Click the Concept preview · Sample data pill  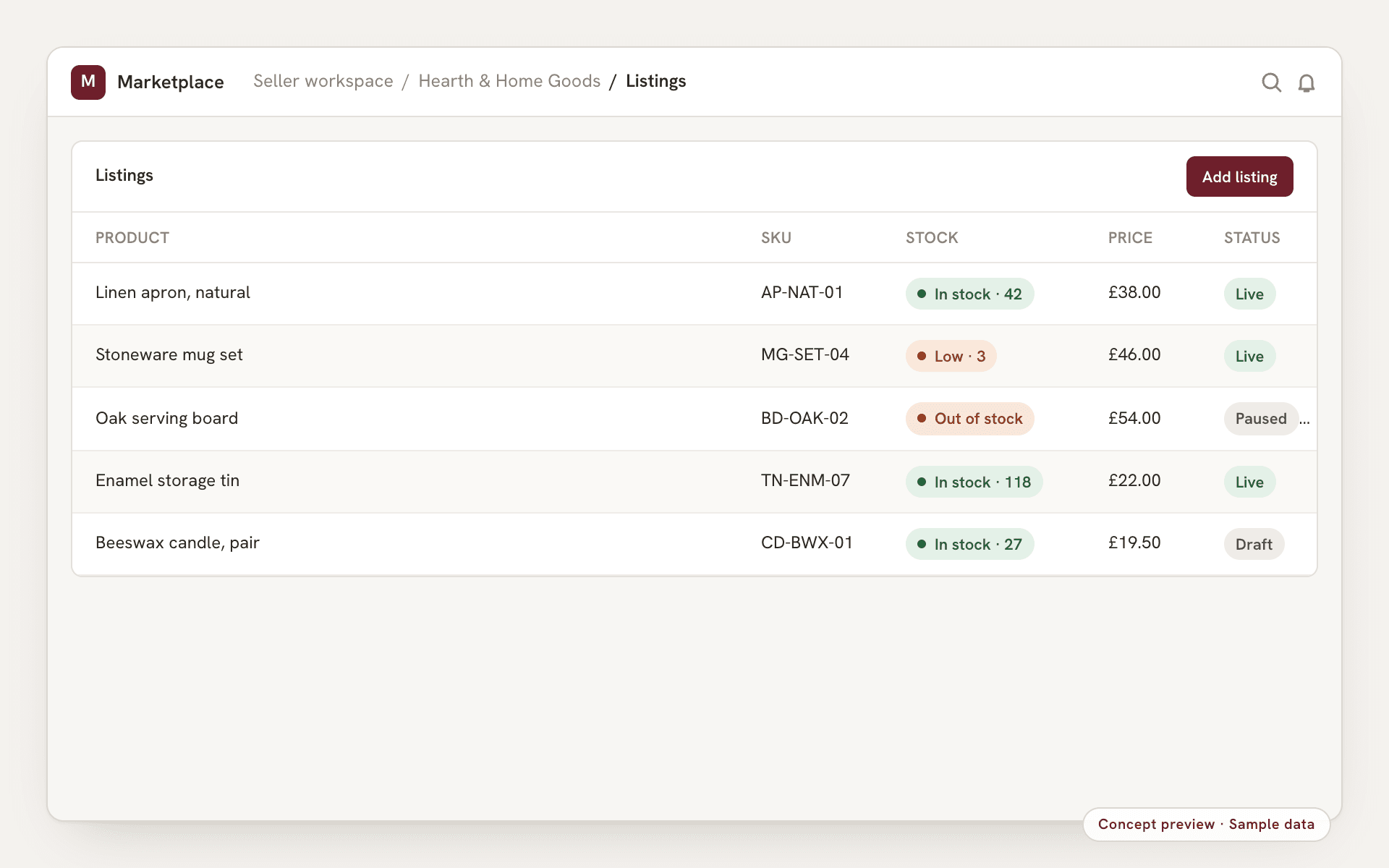click(1206, 824)
